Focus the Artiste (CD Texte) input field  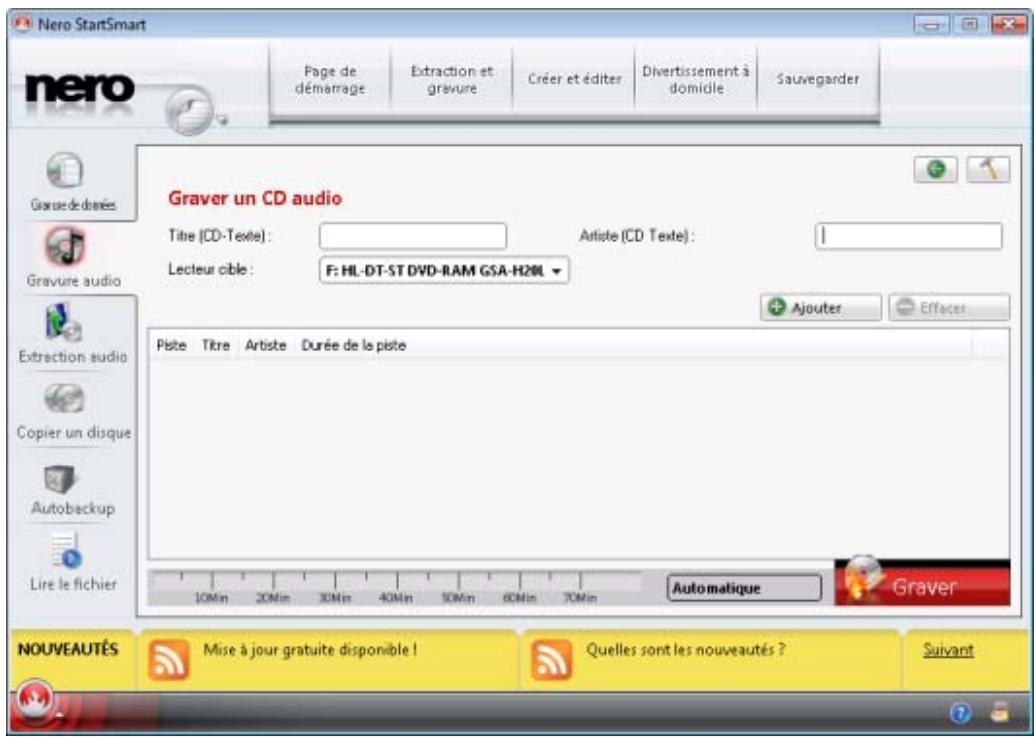click(909, 236)
